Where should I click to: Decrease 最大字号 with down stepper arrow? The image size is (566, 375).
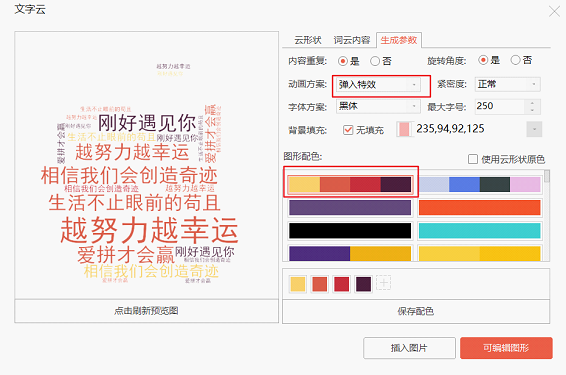point(532,110)
